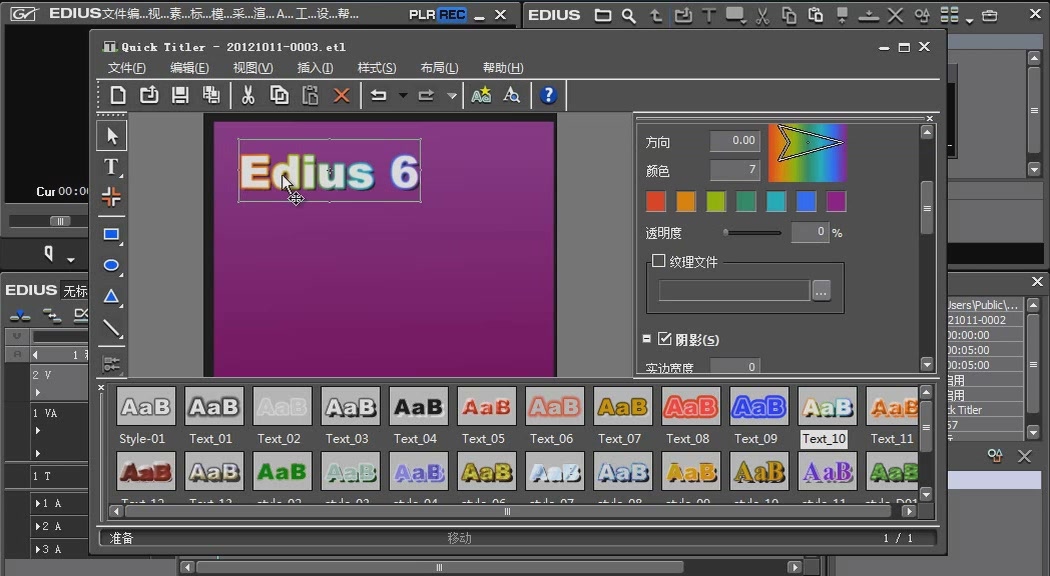Toggle the REC indicator in EDIUS player
This screenshot has height=576, width=1050.
point(452,14)
